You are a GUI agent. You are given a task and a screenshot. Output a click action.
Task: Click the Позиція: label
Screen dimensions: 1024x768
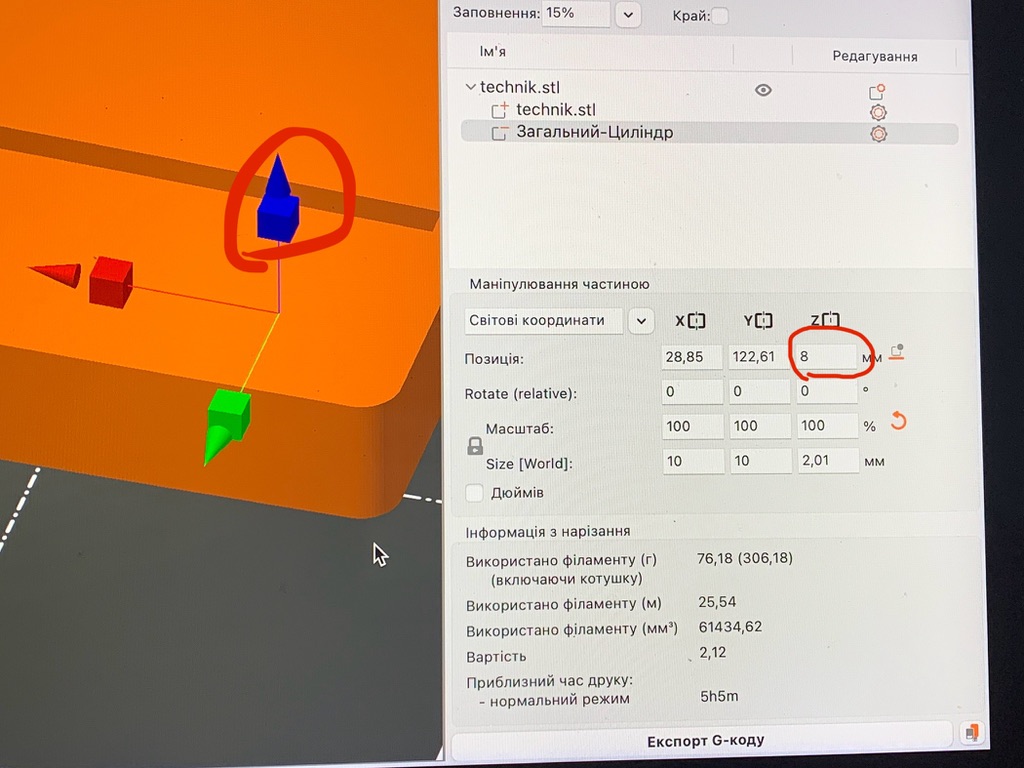click(494, 359)
